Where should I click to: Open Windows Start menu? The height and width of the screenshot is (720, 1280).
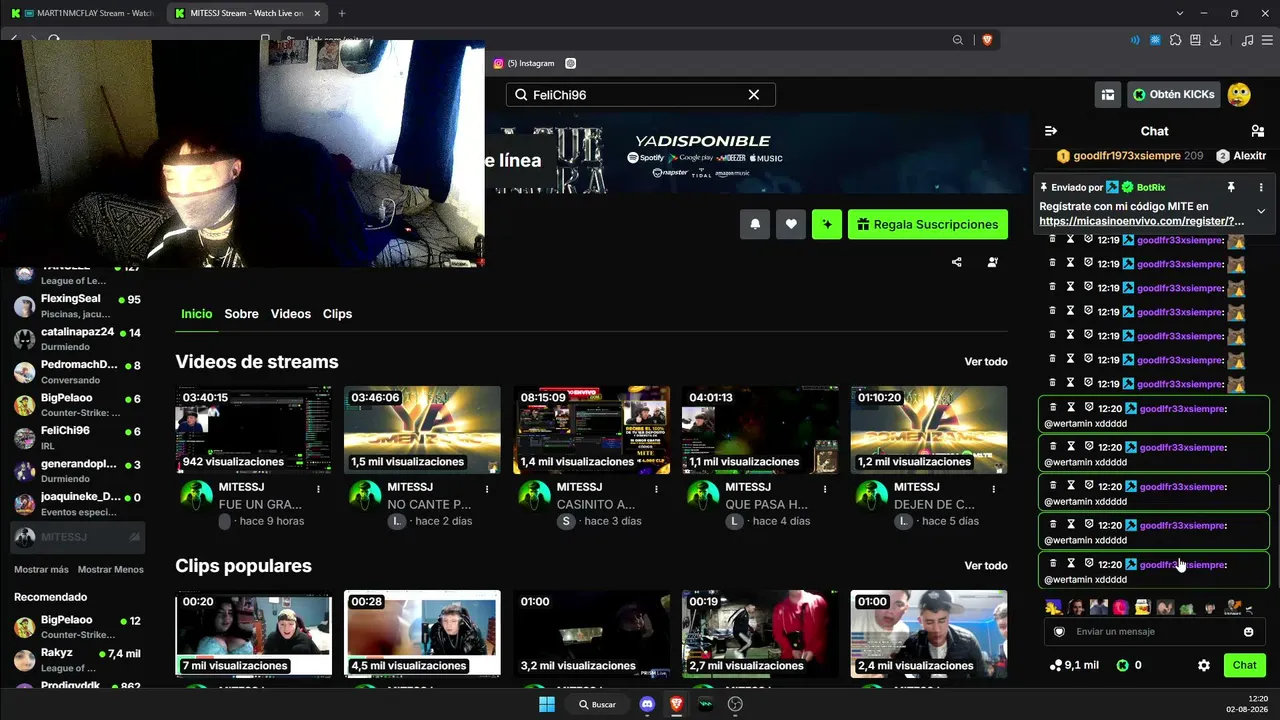[547, 704]
